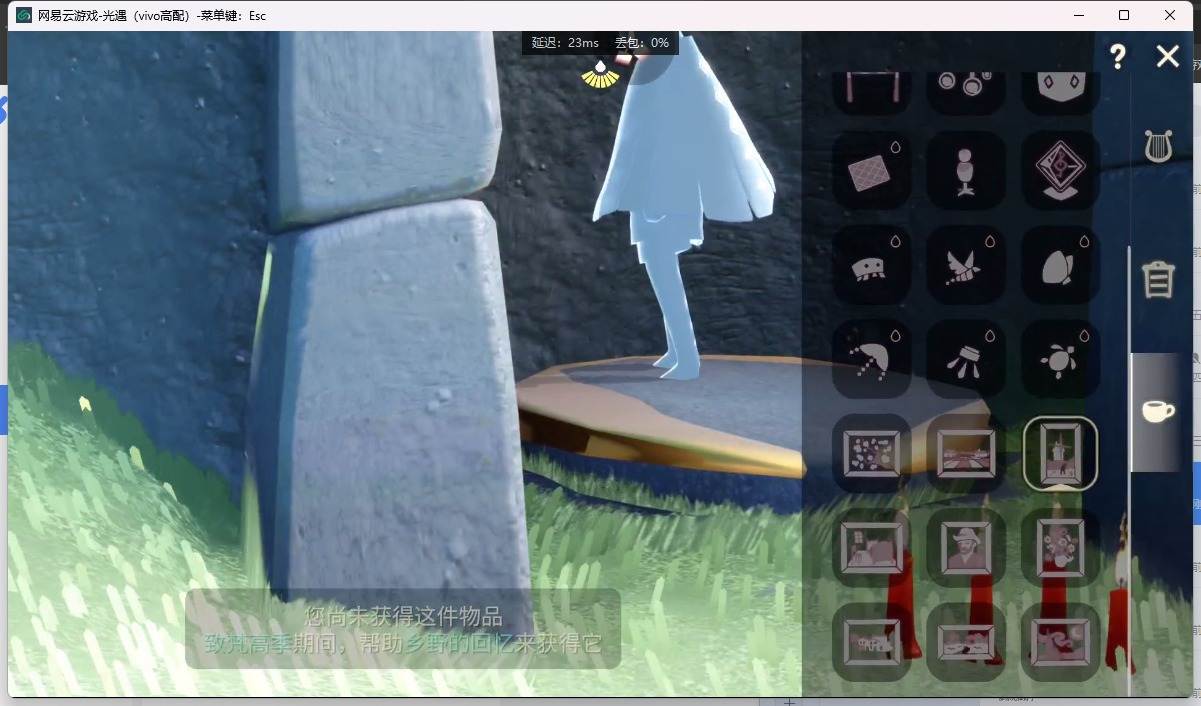Screen dimensions: 1201x706
Task: Open the help question mark icon
Action: click(x=1118, y=57)
